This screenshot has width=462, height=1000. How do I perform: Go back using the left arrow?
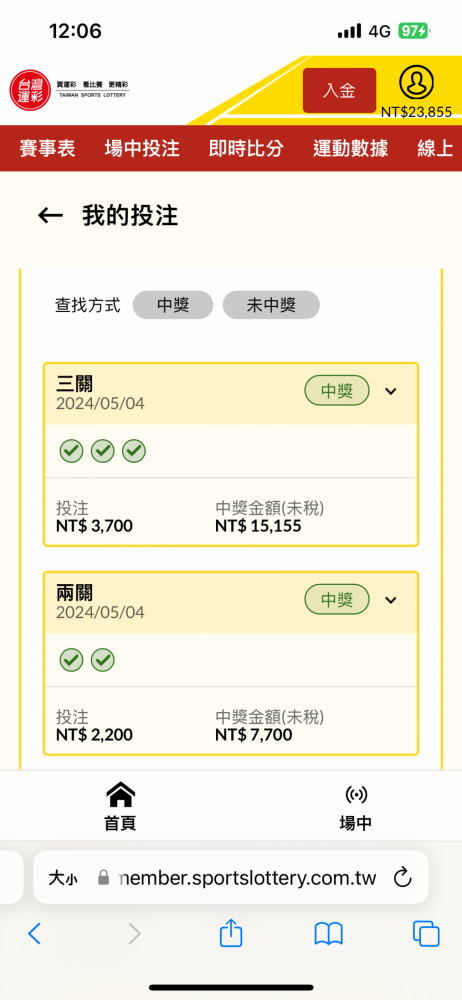pyautogui.click(x=50, y=216)
